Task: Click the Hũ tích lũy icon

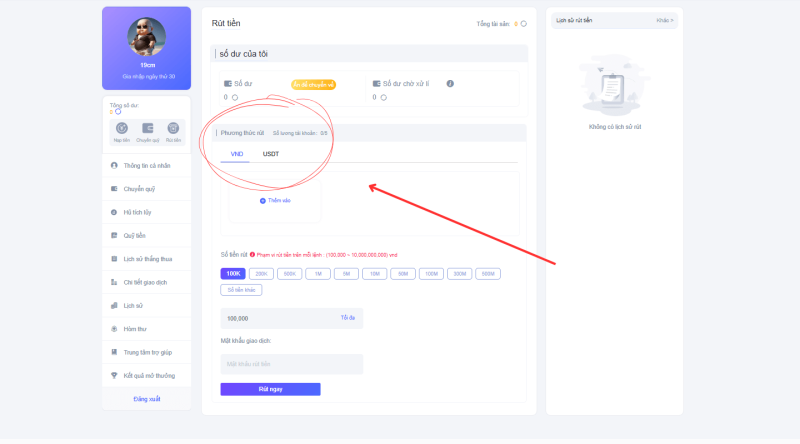Action: (114, 212)
